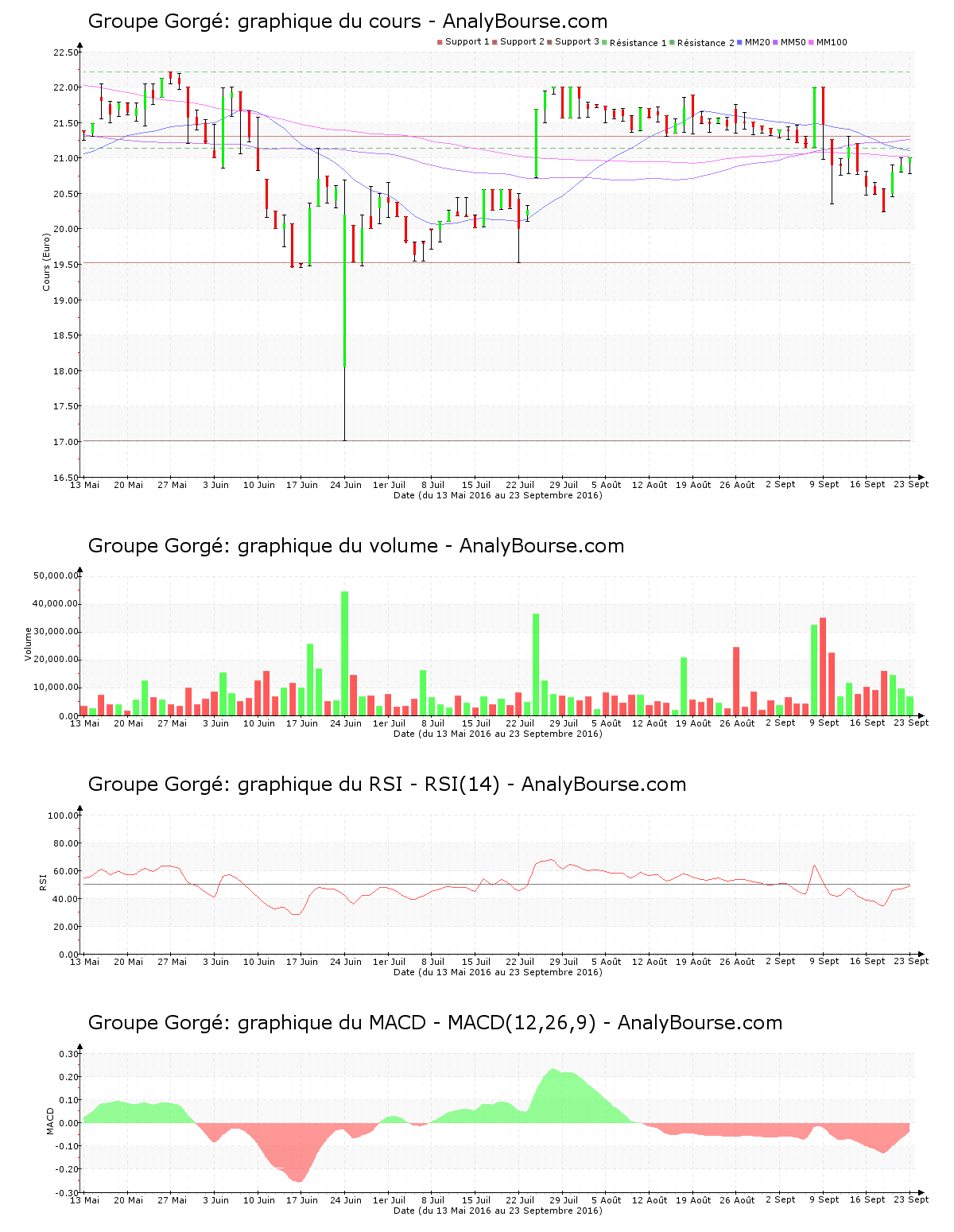Click the '9 Sept' date on volume chart axis
The image size is (954, 1232).
[x=824, y=723]
